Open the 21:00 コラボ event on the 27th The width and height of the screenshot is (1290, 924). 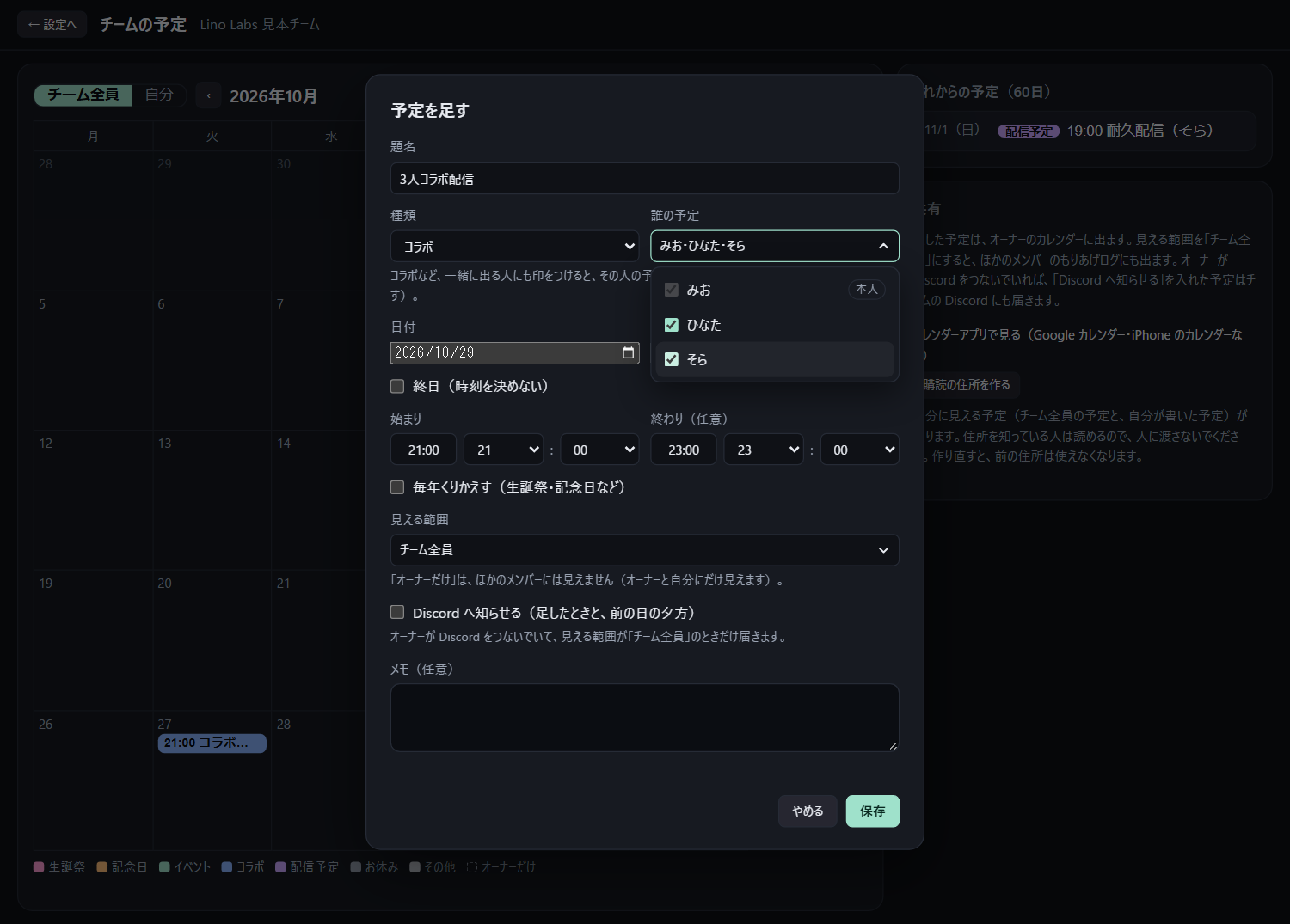212,743
